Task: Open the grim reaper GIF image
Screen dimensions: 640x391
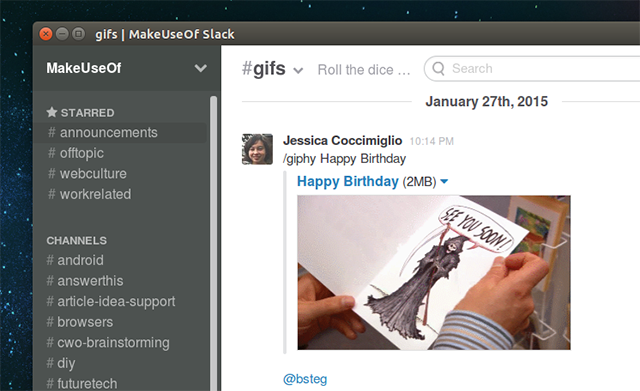Action: point(434,272)
